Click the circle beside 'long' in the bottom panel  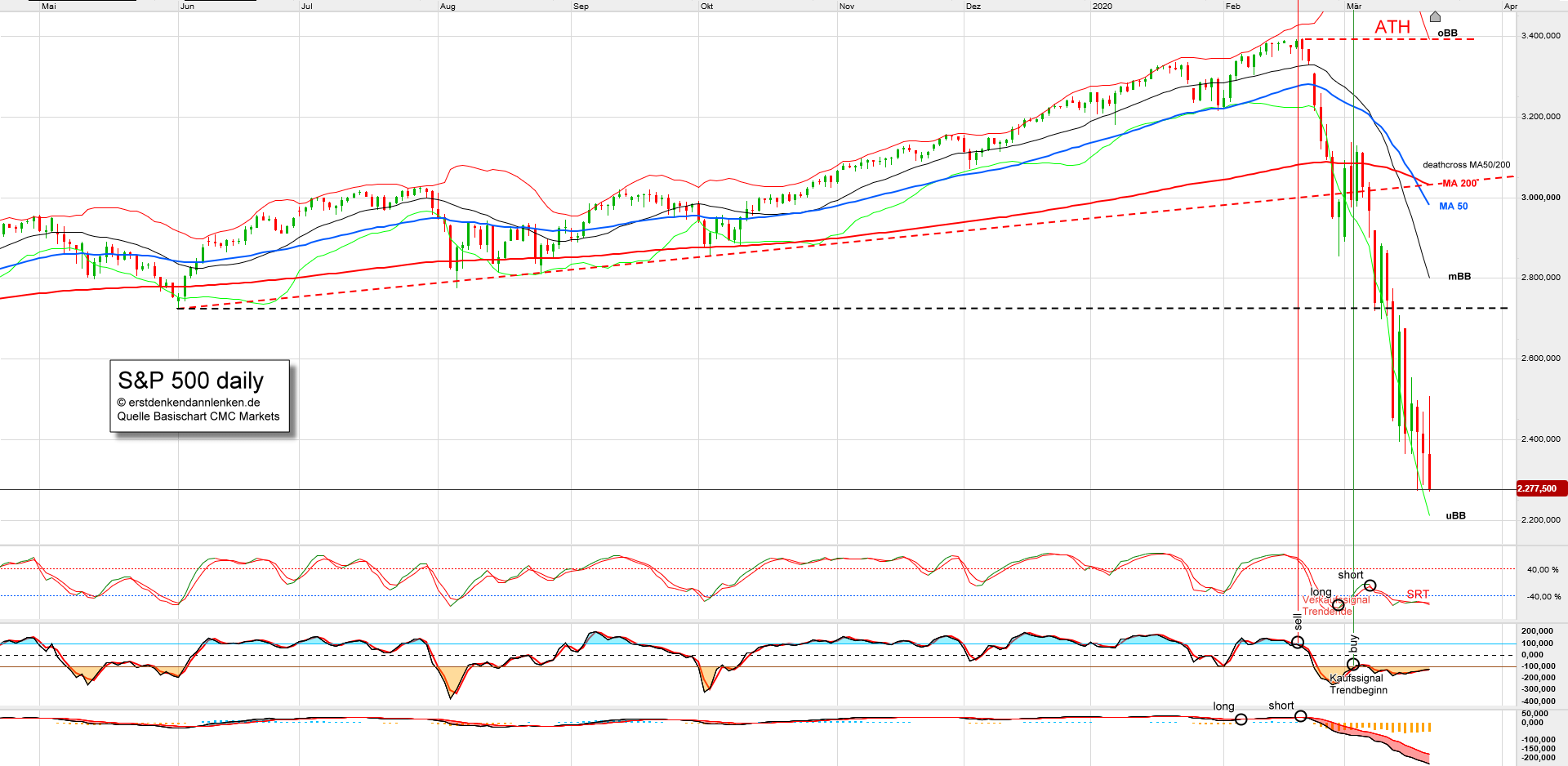1241,719
